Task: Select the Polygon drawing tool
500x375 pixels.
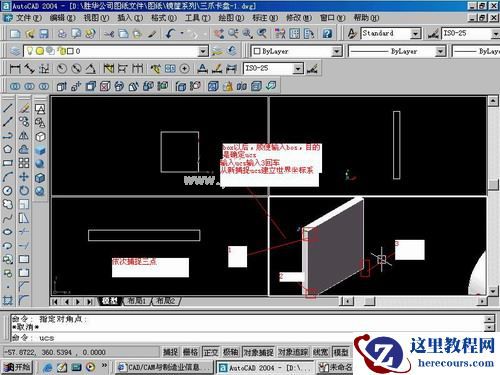Action: point(8,149)
